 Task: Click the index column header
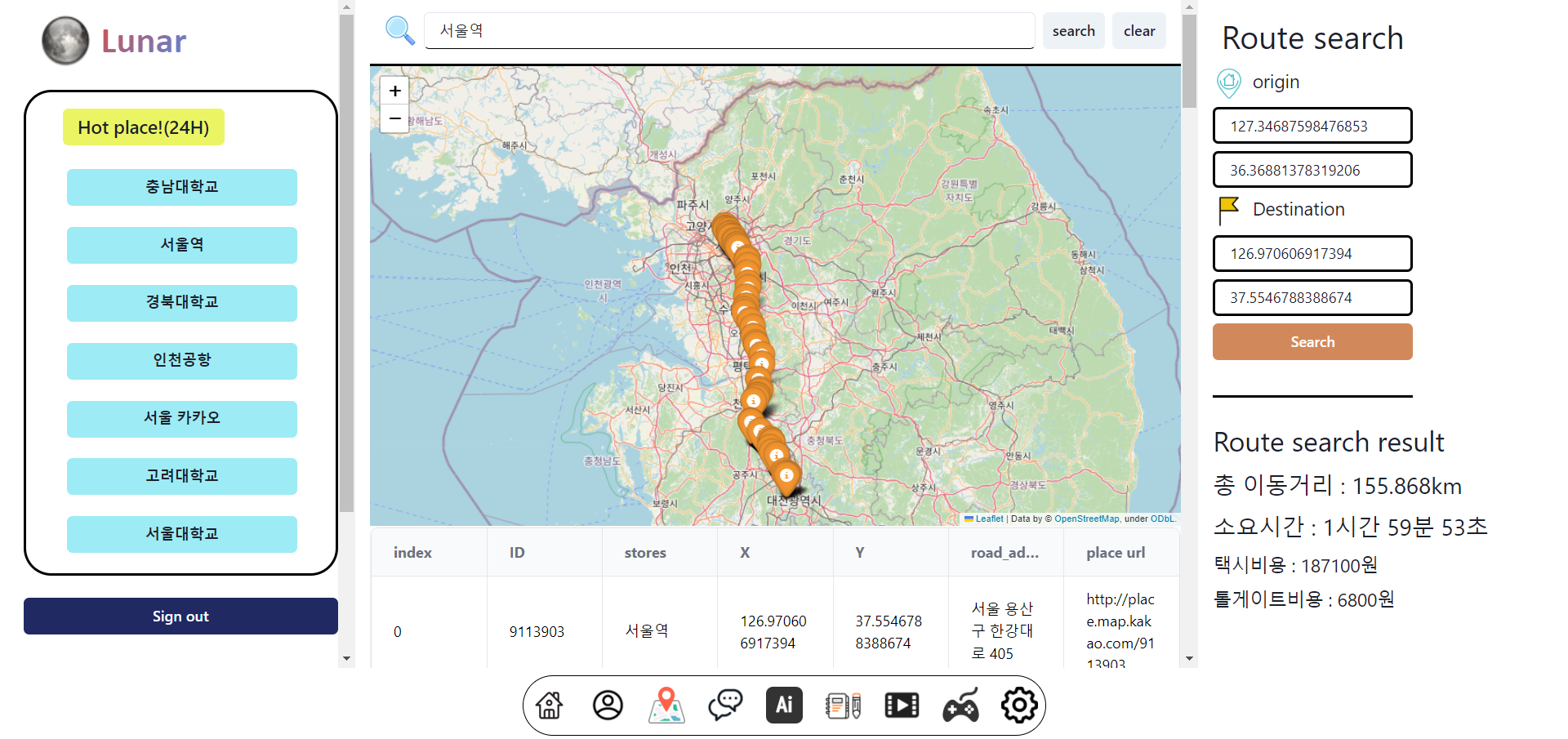tap(429, 553)
